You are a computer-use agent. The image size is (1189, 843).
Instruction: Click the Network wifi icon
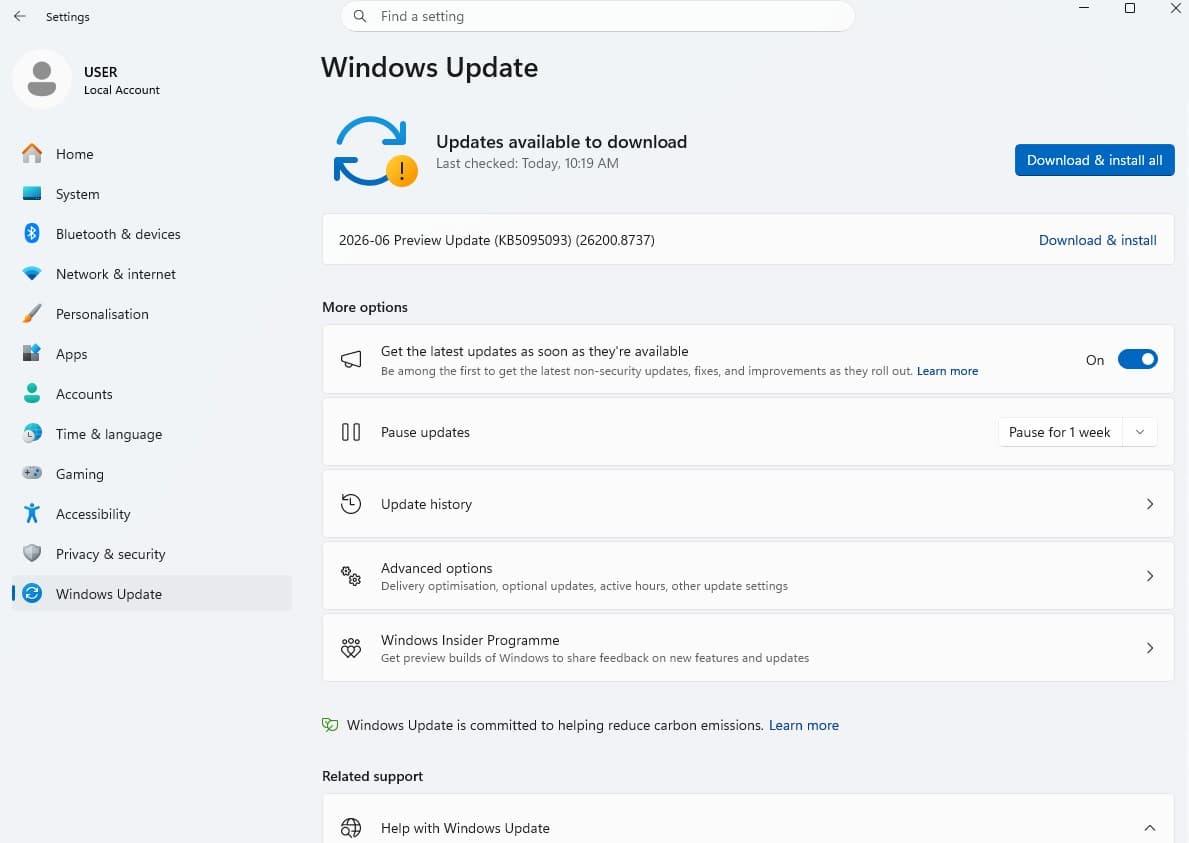point(32,274)
